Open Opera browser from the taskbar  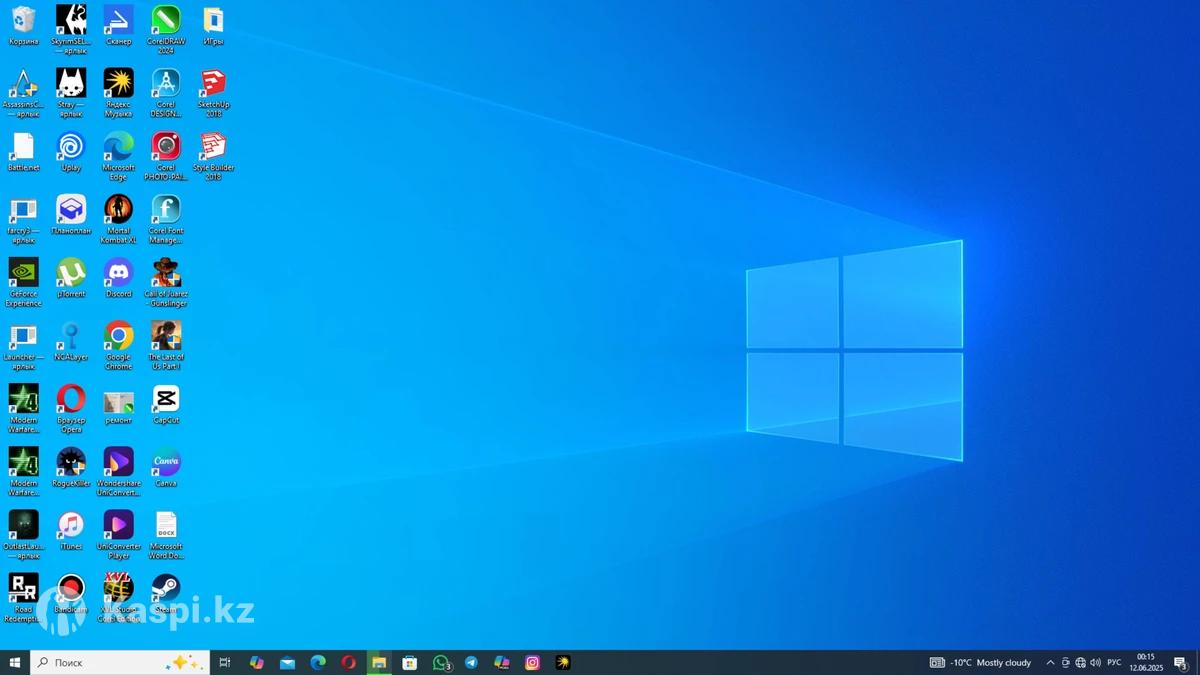pyautogui.click(x=348, y=663)
